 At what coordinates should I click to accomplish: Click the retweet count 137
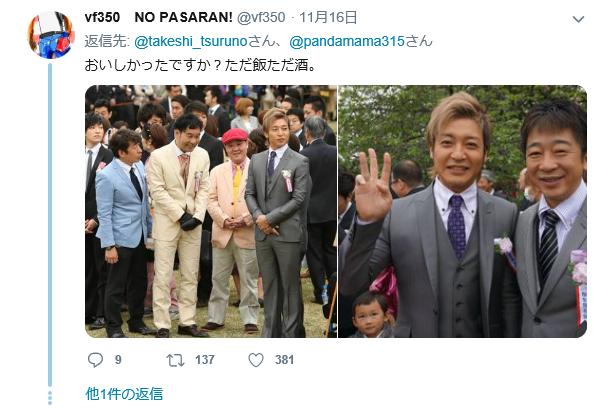click(x=205, y=360)
